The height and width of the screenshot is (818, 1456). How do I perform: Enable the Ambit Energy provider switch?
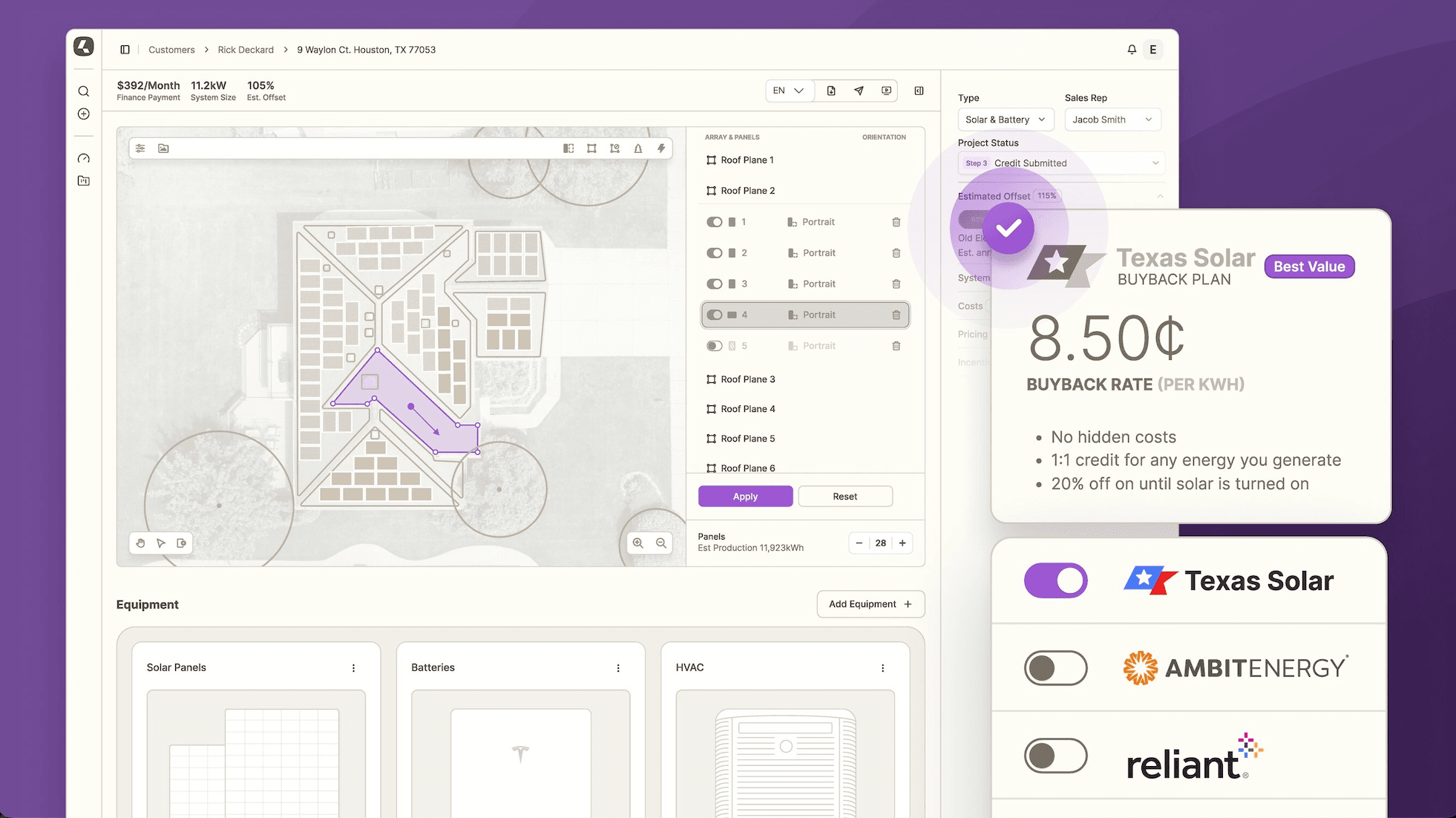(1055, 668)
